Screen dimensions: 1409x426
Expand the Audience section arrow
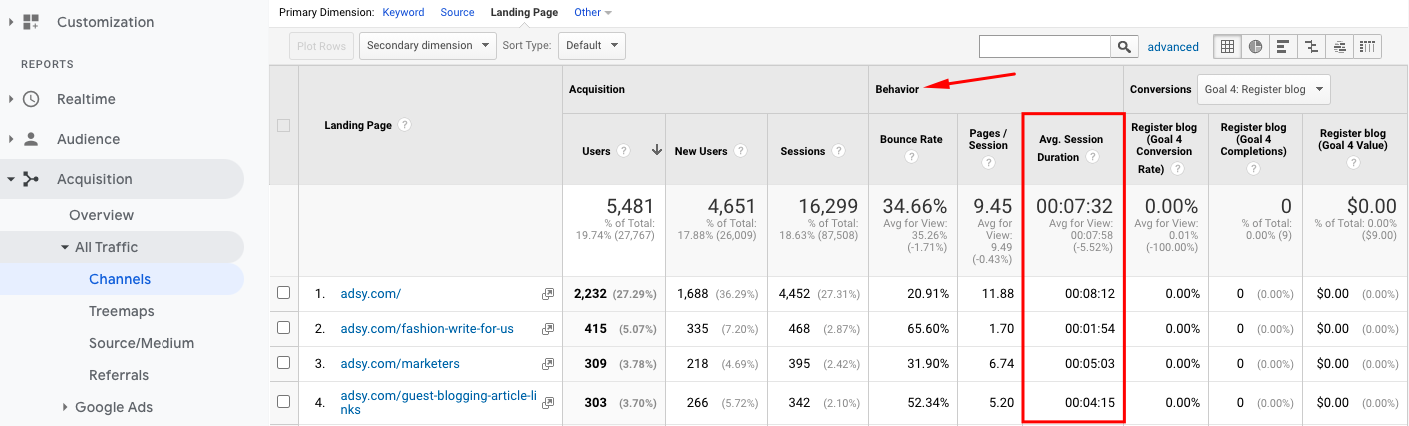11,139
